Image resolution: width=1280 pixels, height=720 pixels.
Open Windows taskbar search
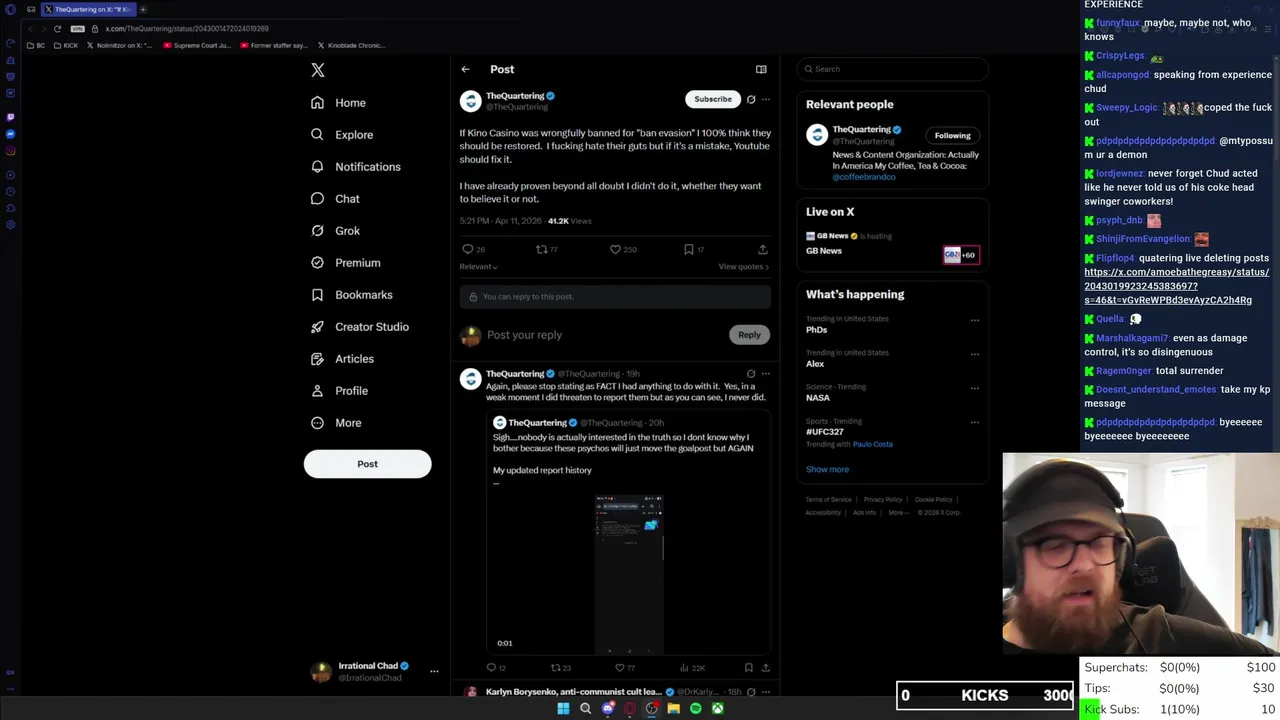[585, 708]
